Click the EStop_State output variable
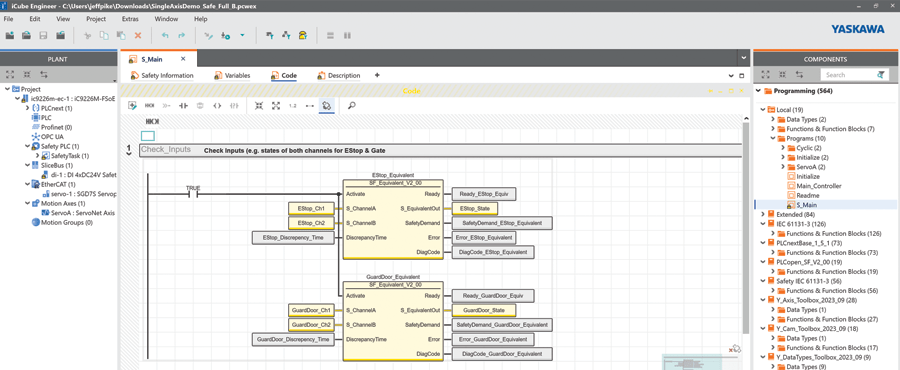 [475, 209]
